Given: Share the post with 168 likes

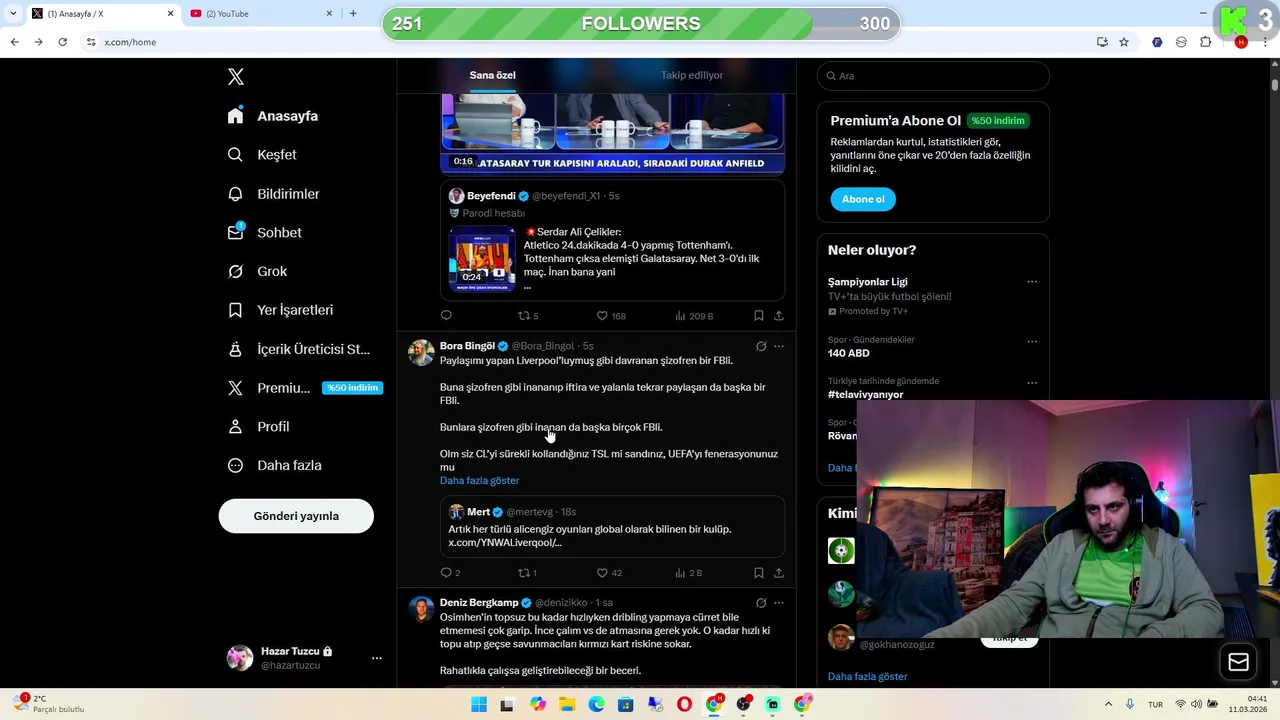Looking at the screenshot, I should point(779,316).
